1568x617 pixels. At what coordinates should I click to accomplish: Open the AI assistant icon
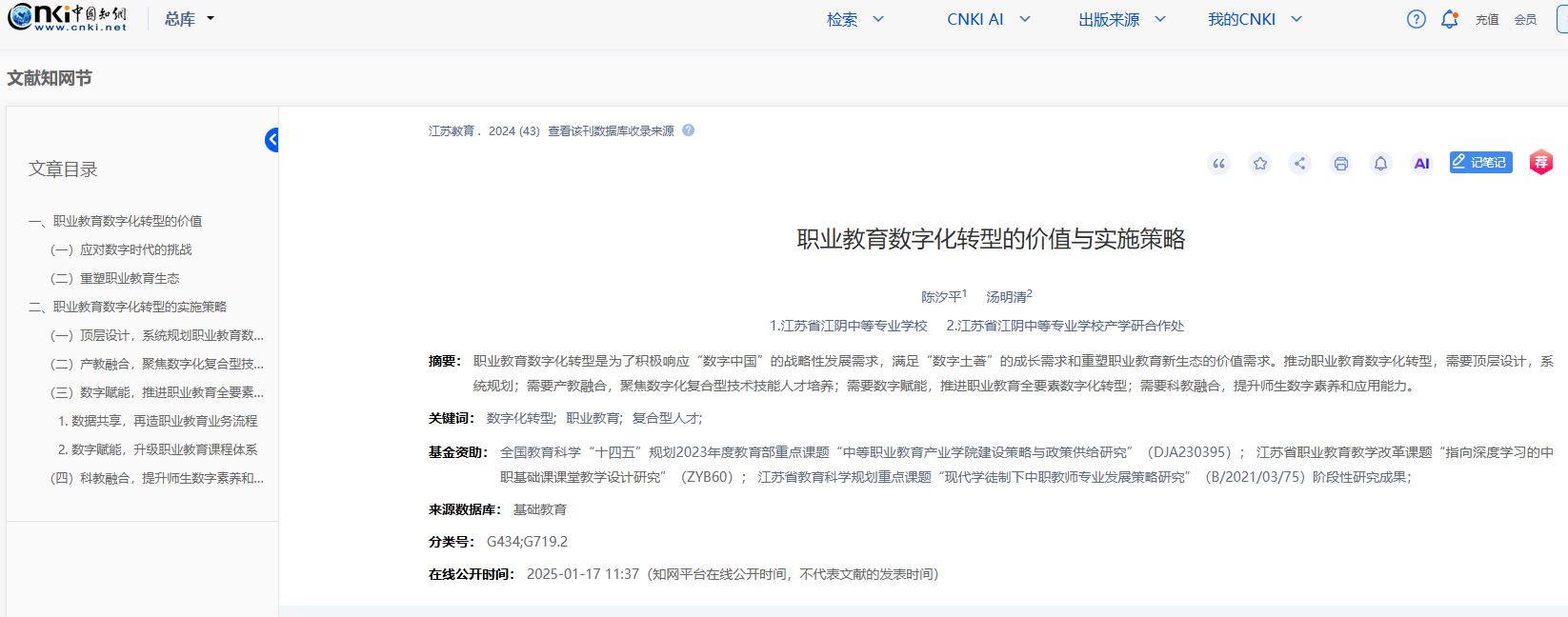click(x=1421, y=164)
